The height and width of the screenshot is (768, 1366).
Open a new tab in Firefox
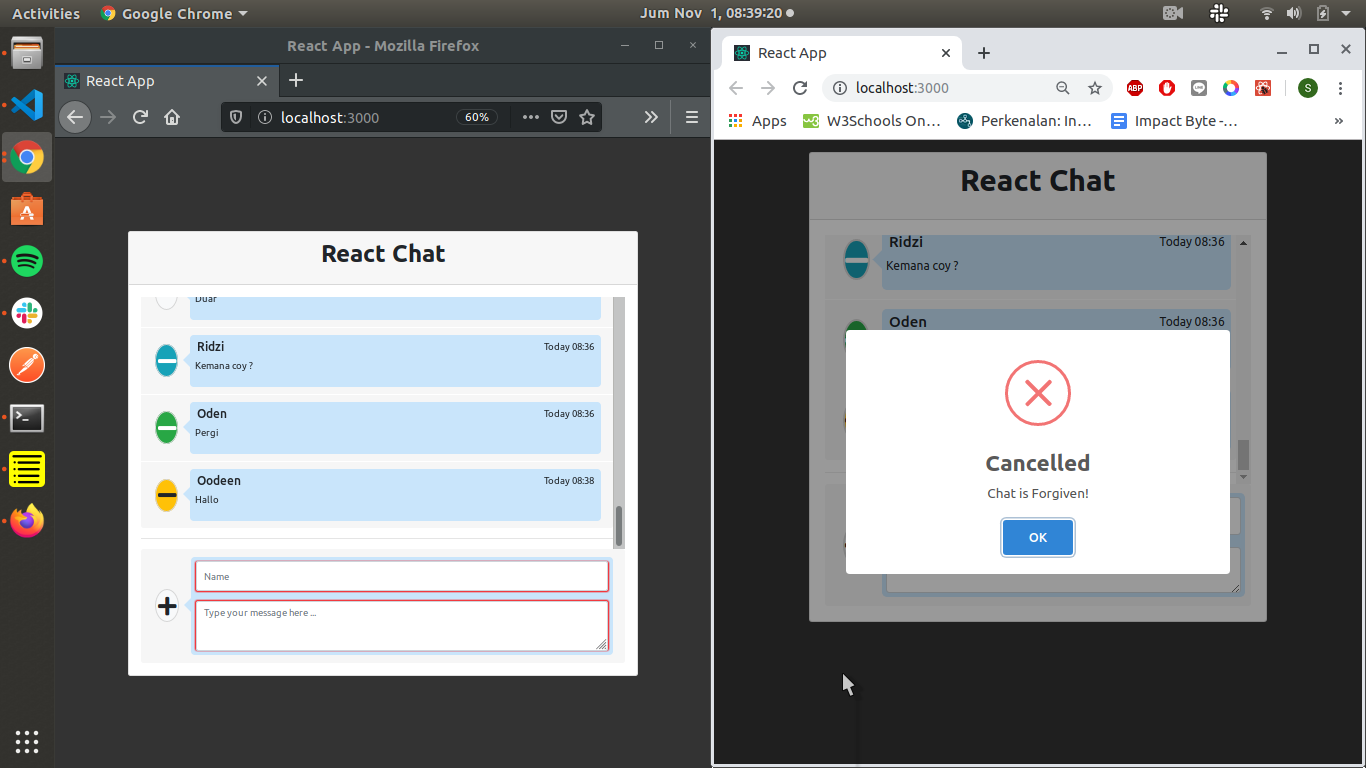[x=296, y=81]
